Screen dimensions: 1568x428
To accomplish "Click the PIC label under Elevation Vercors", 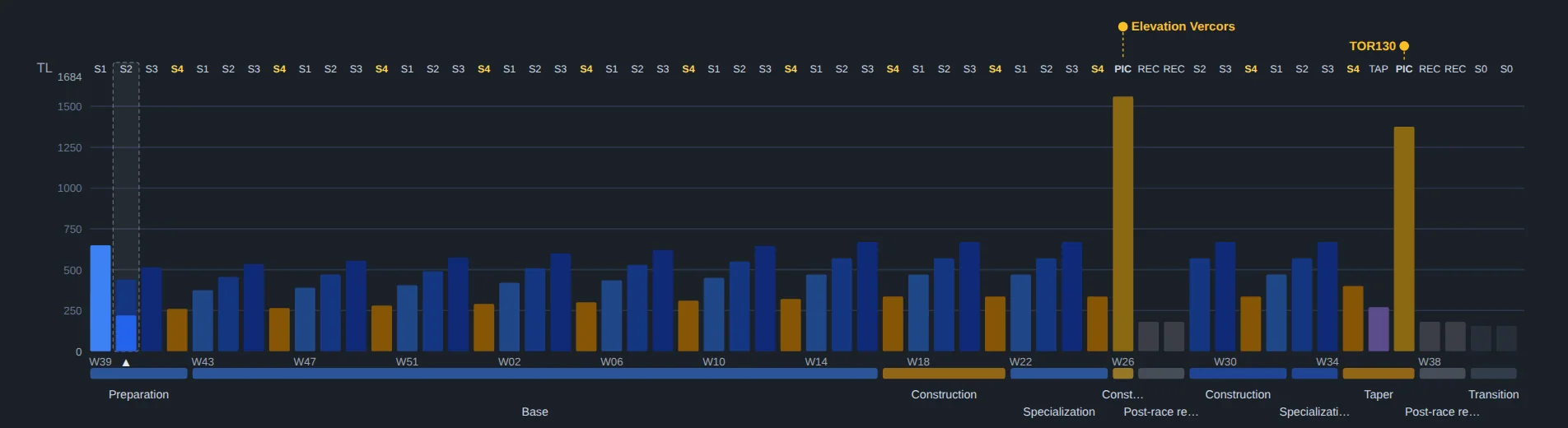I will 1122,69.
